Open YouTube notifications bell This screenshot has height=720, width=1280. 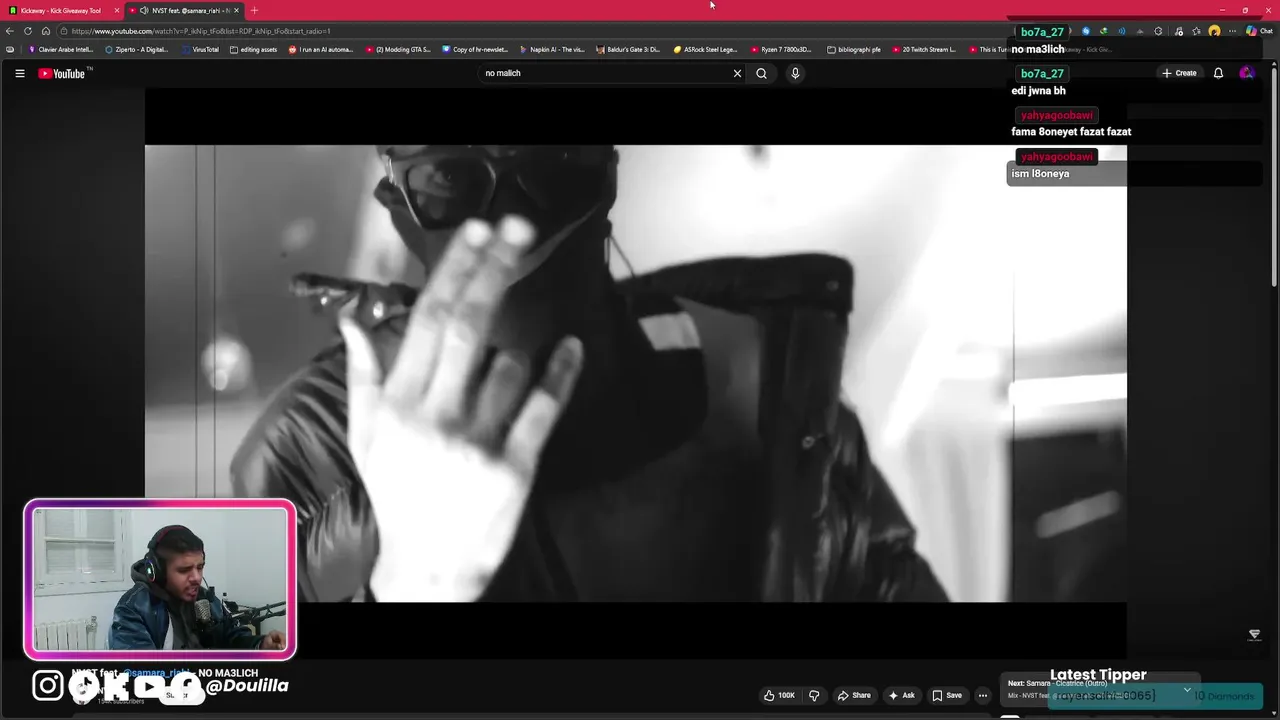click(x=1218, y=73)
